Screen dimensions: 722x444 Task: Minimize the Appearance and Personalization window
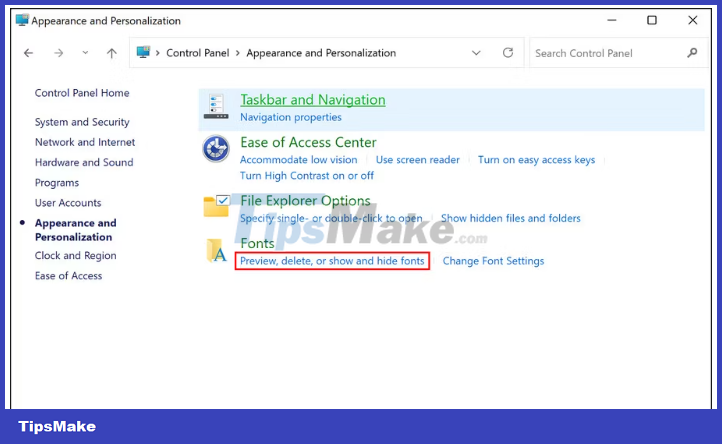pos(611,20)
